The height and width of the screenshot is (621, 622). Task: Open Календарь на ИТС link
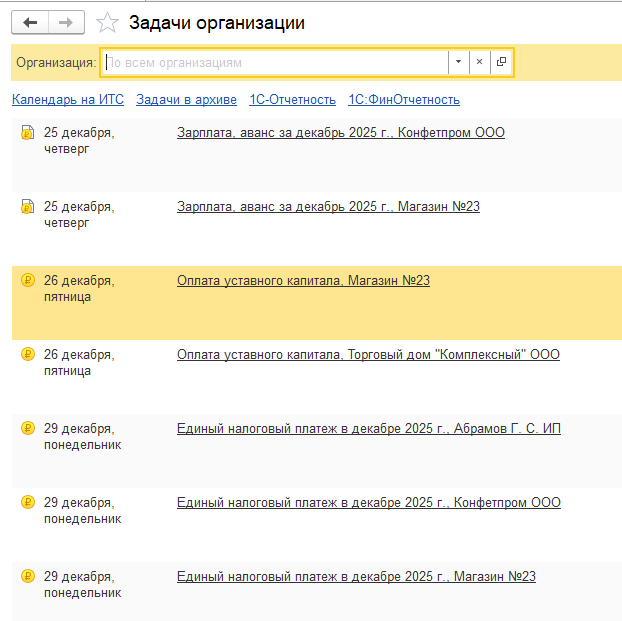[67, 99]
